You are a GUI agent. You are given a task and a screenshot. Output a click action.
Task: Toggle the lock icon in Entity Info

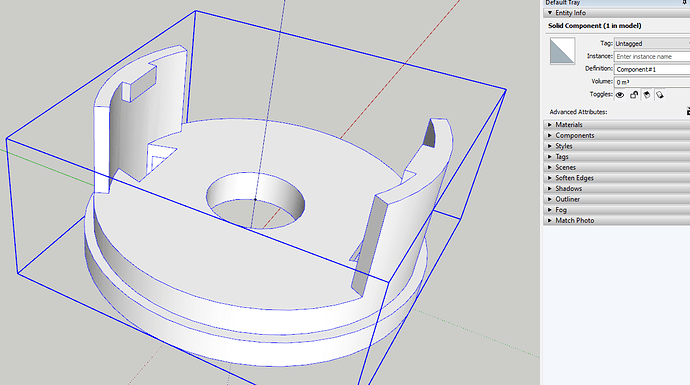point(634,95)
